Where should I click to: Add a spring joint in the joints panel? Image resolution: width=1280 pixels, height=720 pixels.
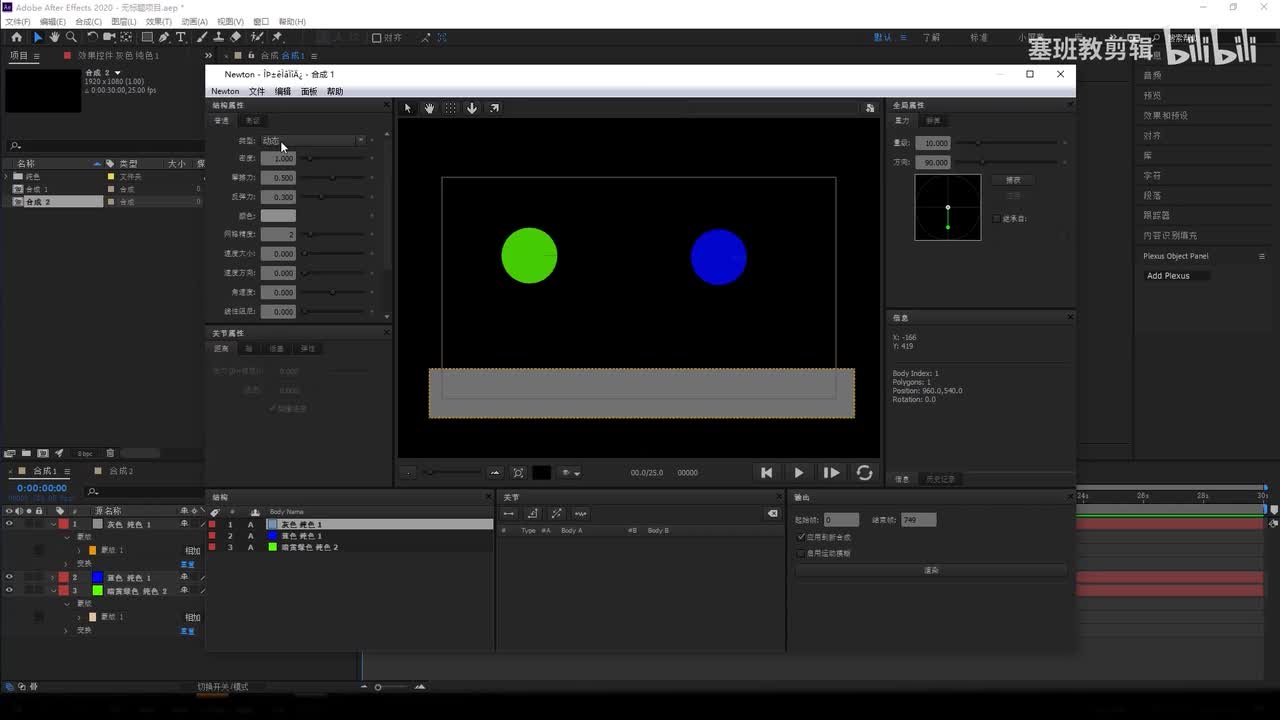click(581, 514)
